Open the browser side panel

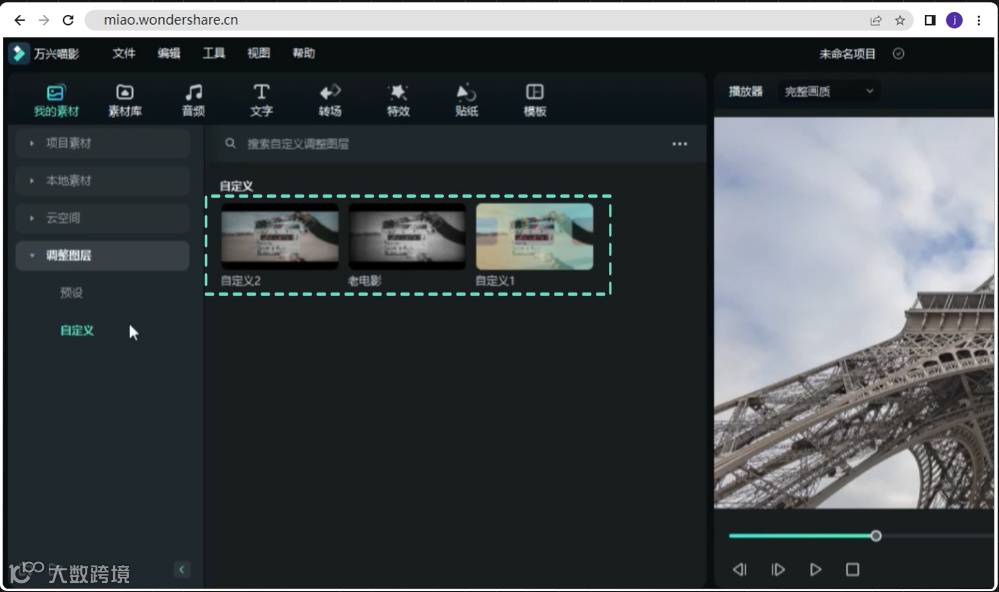click(x=930, y=20)
